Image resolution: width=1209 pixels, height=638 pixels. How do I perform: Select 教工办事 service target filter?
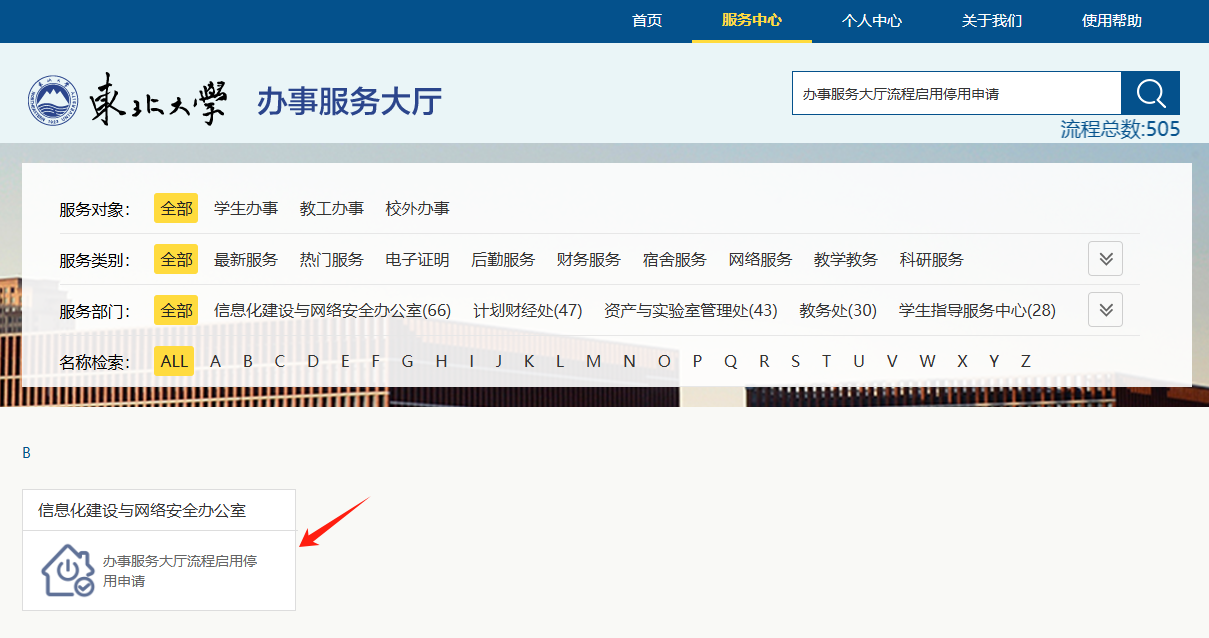tap(332, 209)
